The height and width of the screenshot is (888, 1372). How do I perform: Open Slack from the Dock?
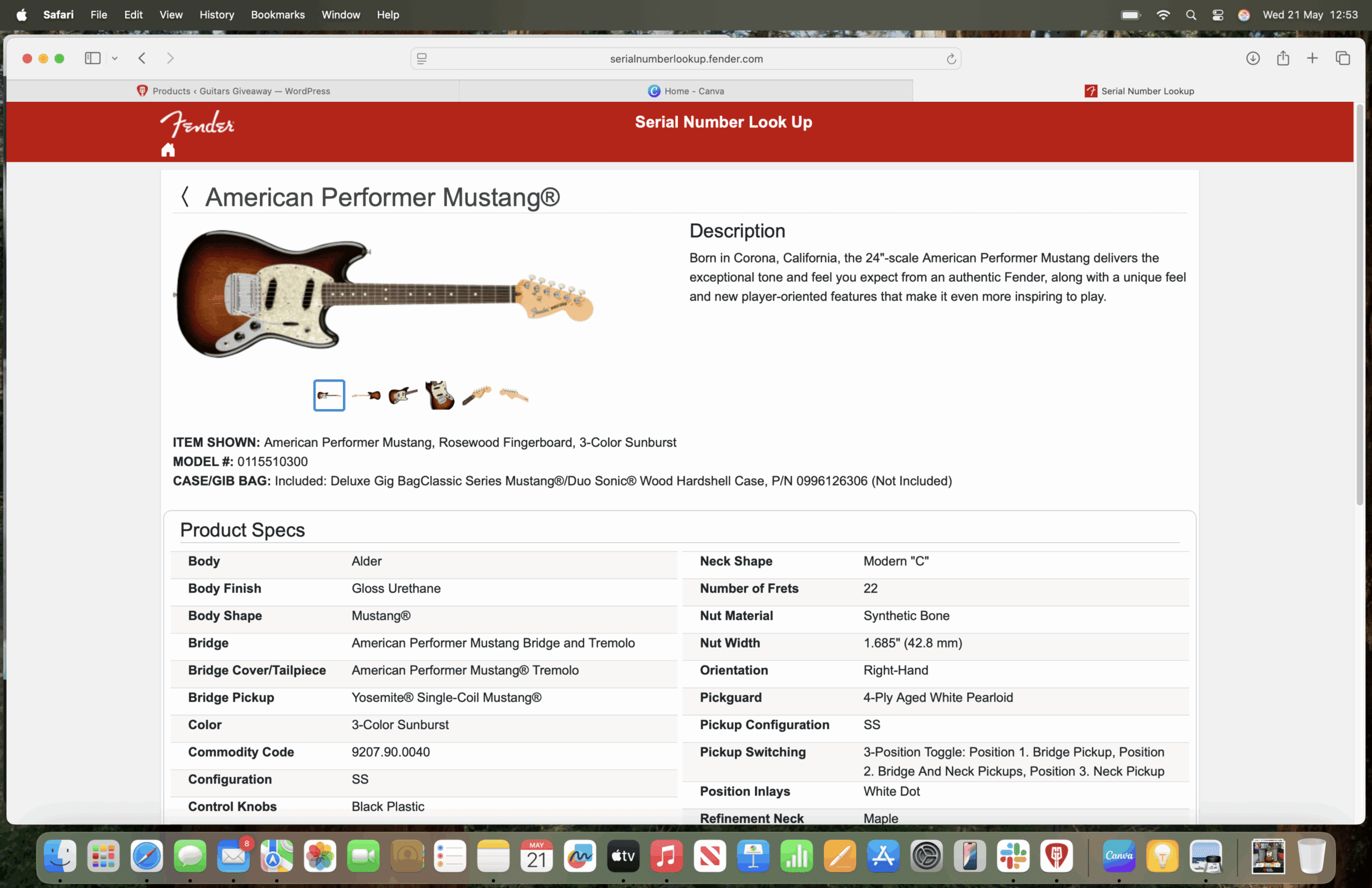point(1013,856)
